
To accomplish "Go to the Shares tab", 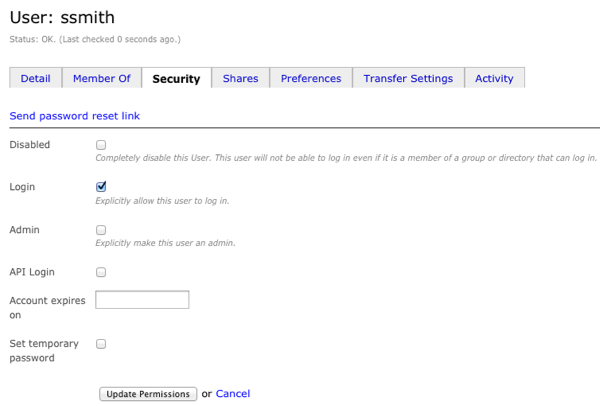I will pos(240,78).
